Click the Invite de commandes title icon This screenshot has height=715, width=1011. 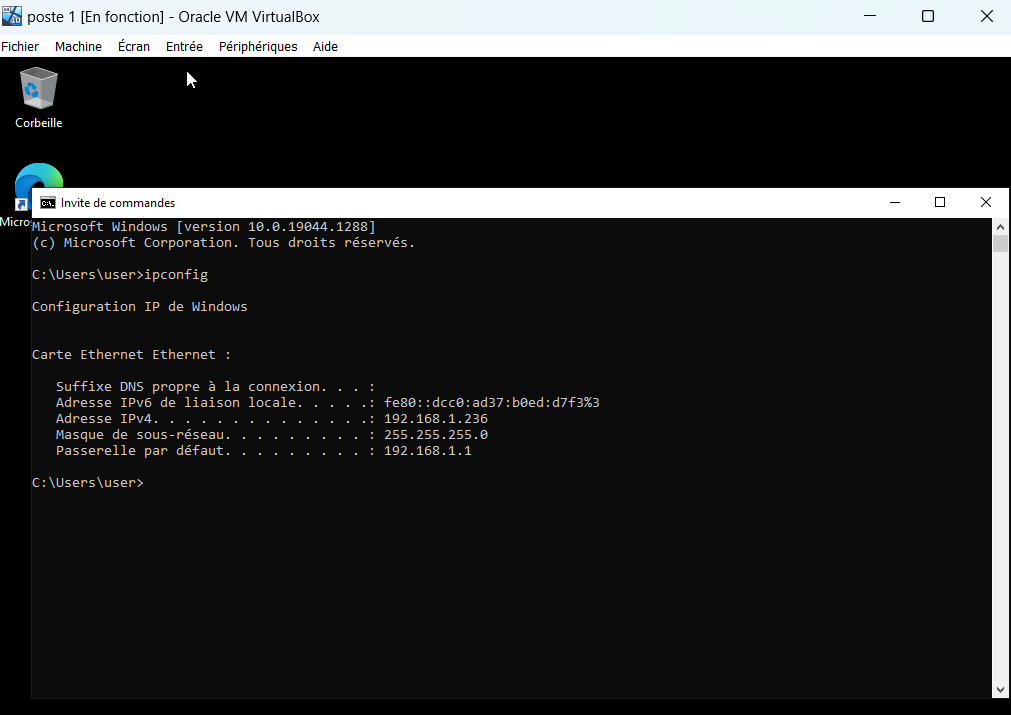point(46,203)
